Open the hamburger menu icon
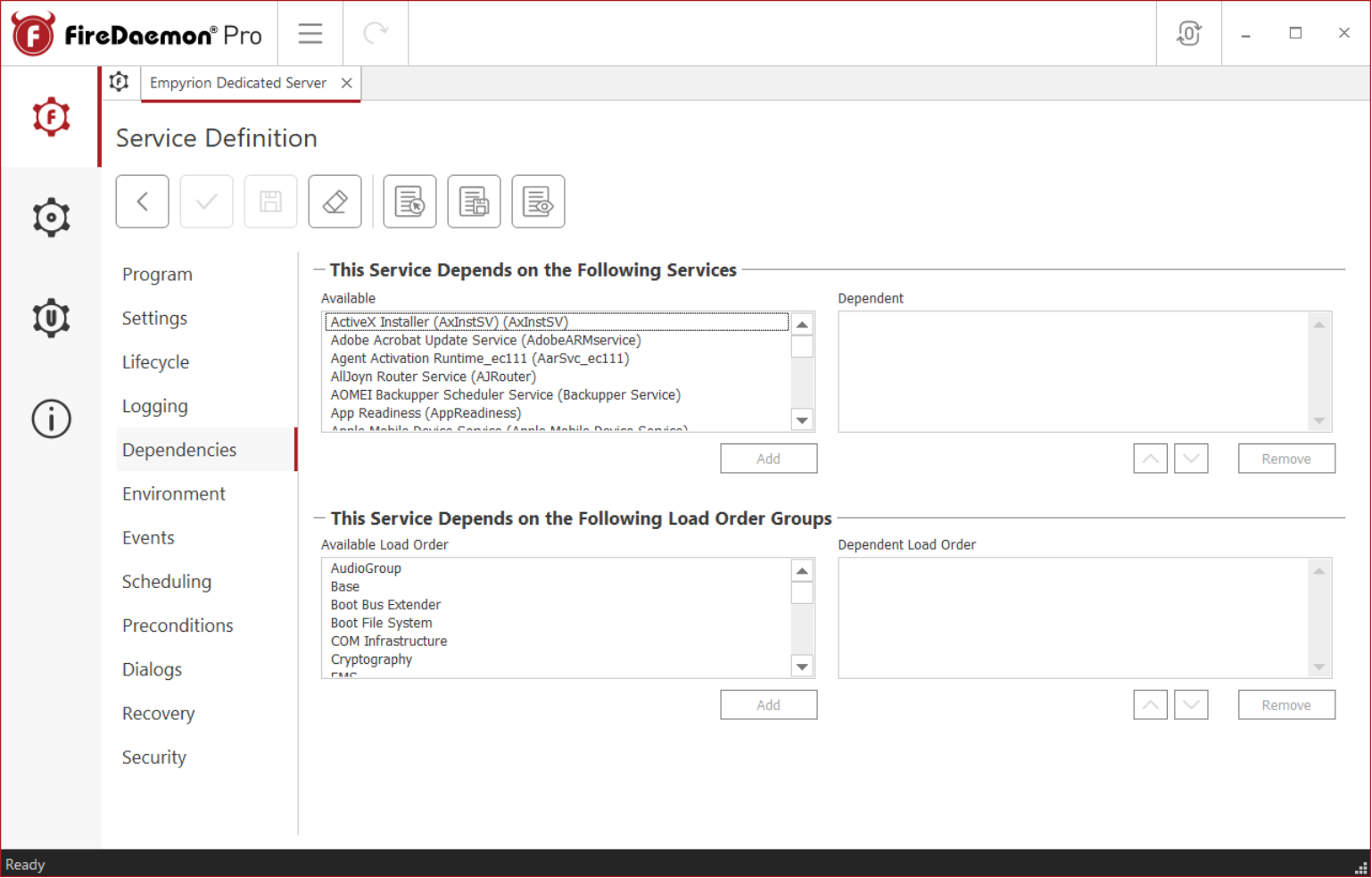Screen dimensions: 1372x878 pos(310,34)
